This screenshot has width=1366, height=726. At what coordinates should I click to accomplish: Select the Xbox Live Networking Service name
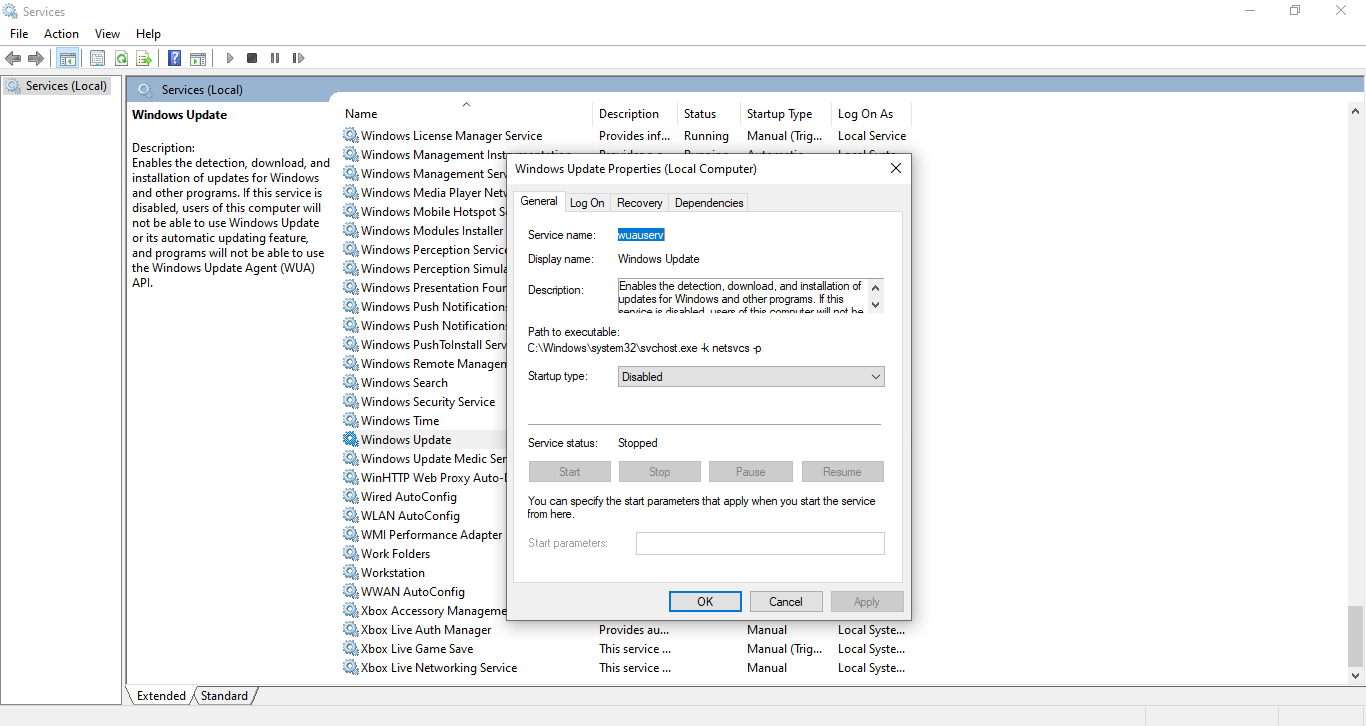pyautogui.click(x=439, y=667)
